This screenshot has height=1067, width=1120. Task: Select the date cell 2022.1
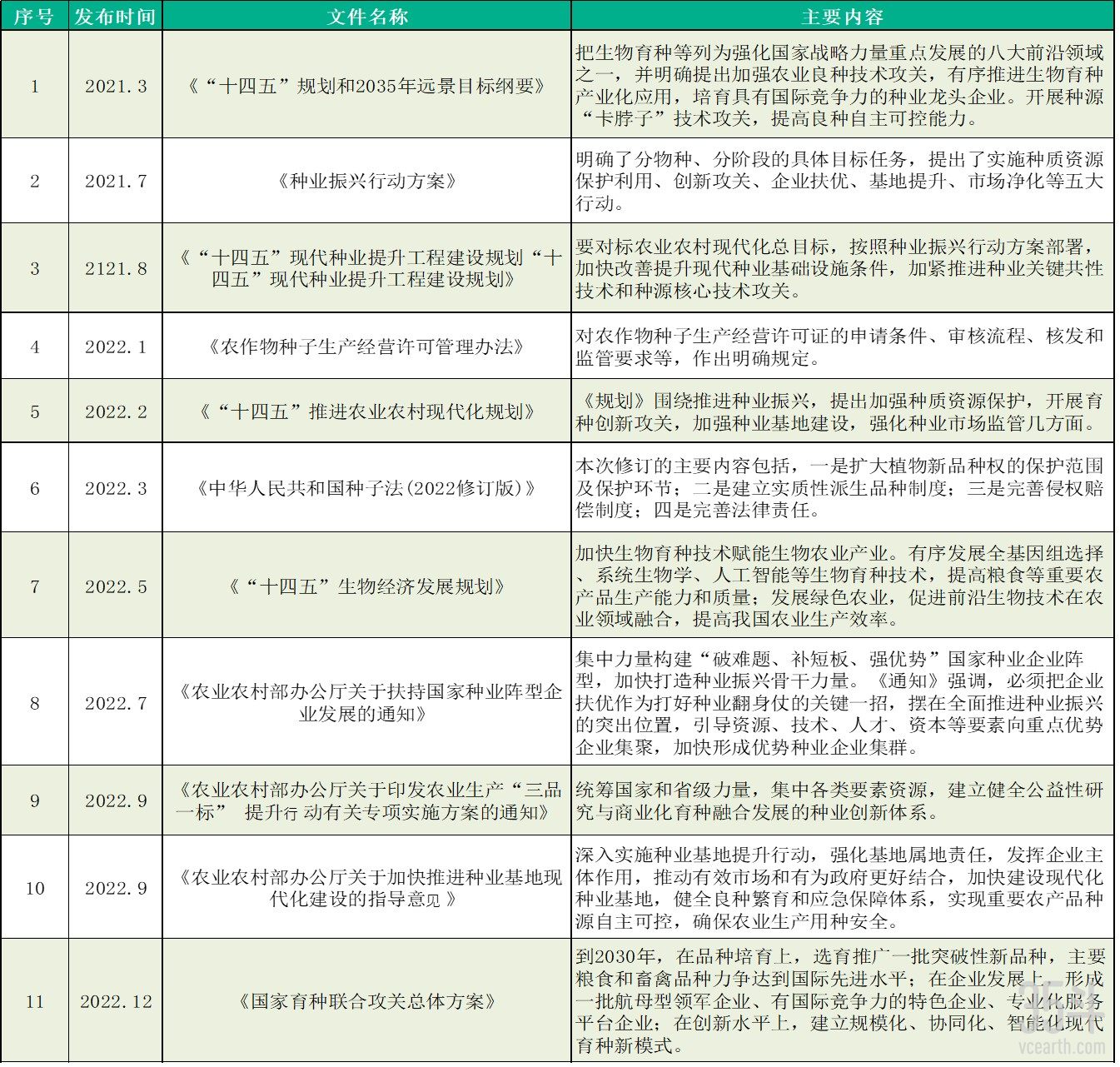tap(116, 347)
